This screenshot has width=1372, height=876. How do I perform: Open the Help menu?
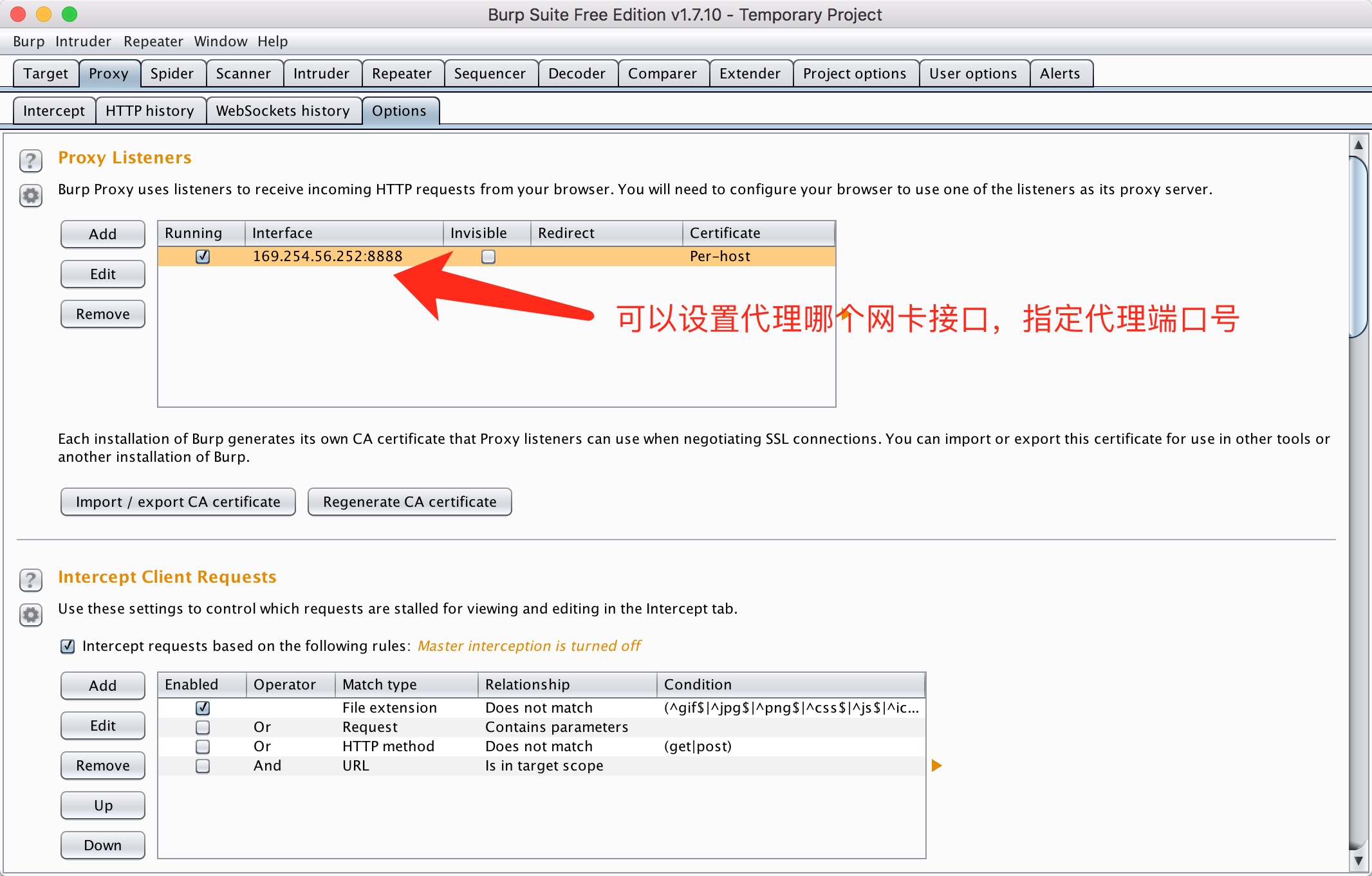[273, 41]
